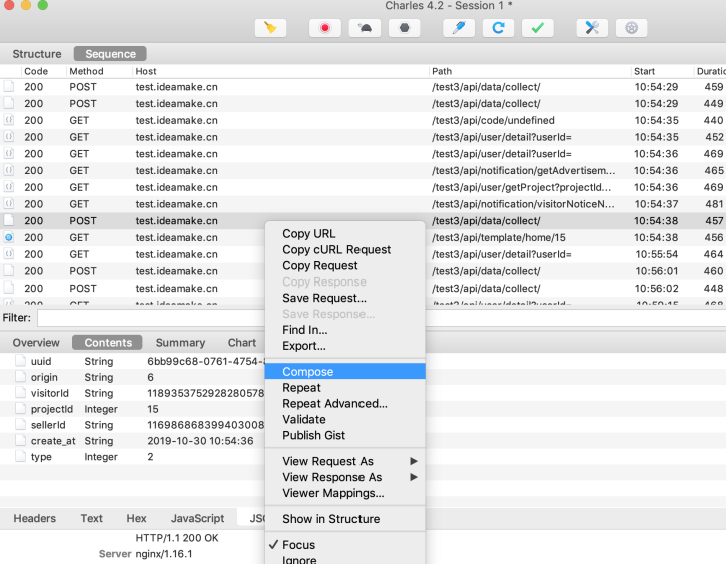Open compose with the pen toolbar icon
The image size is (728, 564).
point(459,28)
